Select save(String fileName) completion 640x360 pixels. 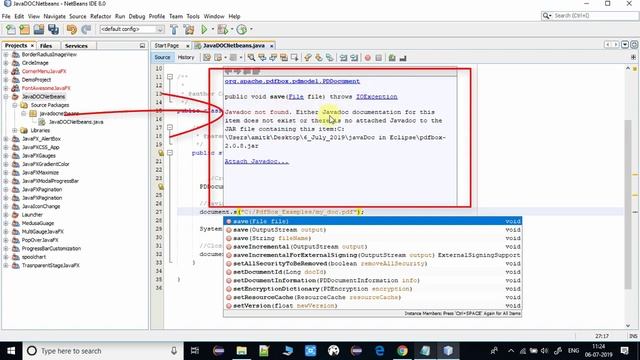373,238
